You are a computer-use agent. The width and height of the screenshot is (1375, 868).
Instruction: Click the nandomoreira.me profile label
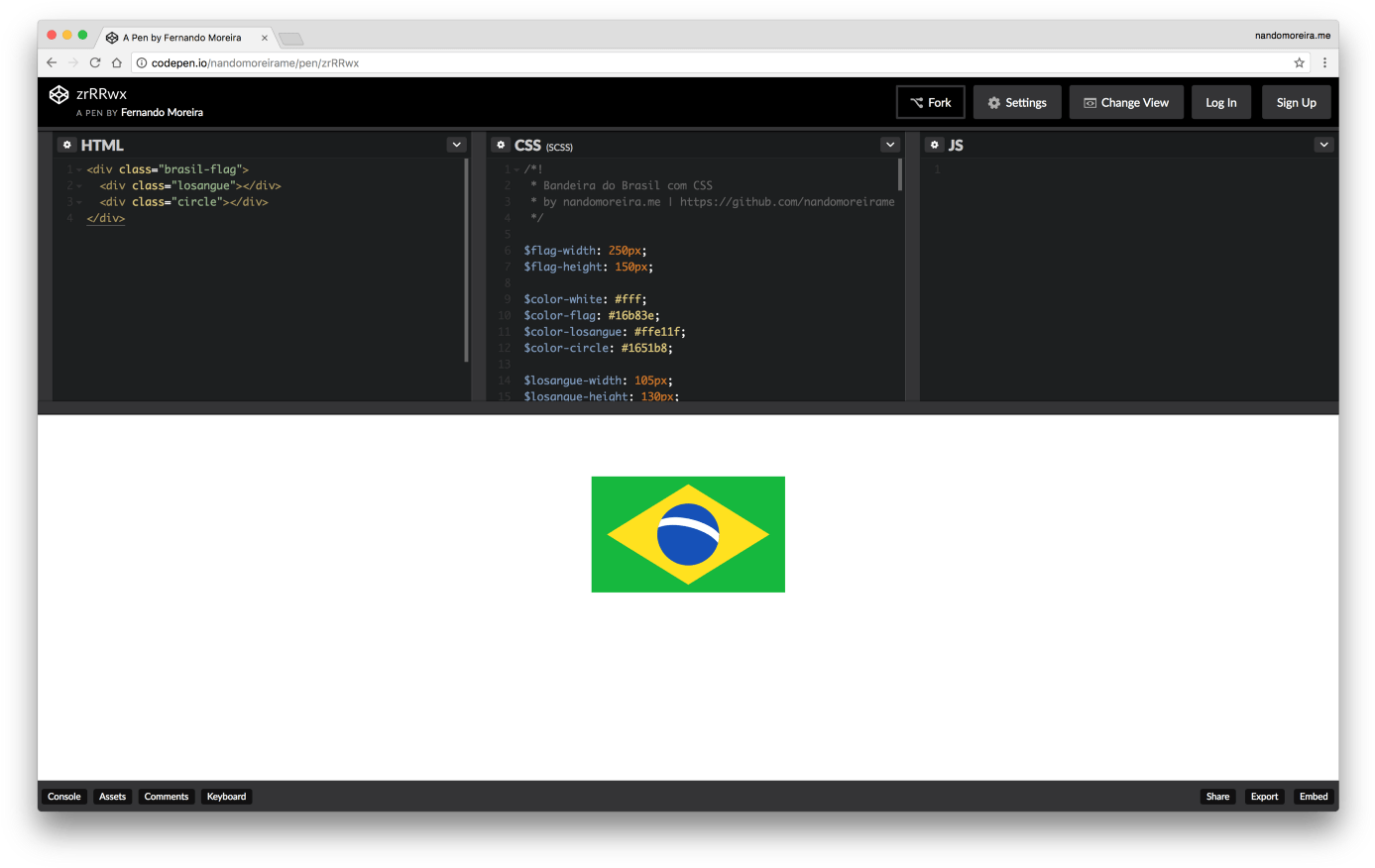coord(1293,36)
